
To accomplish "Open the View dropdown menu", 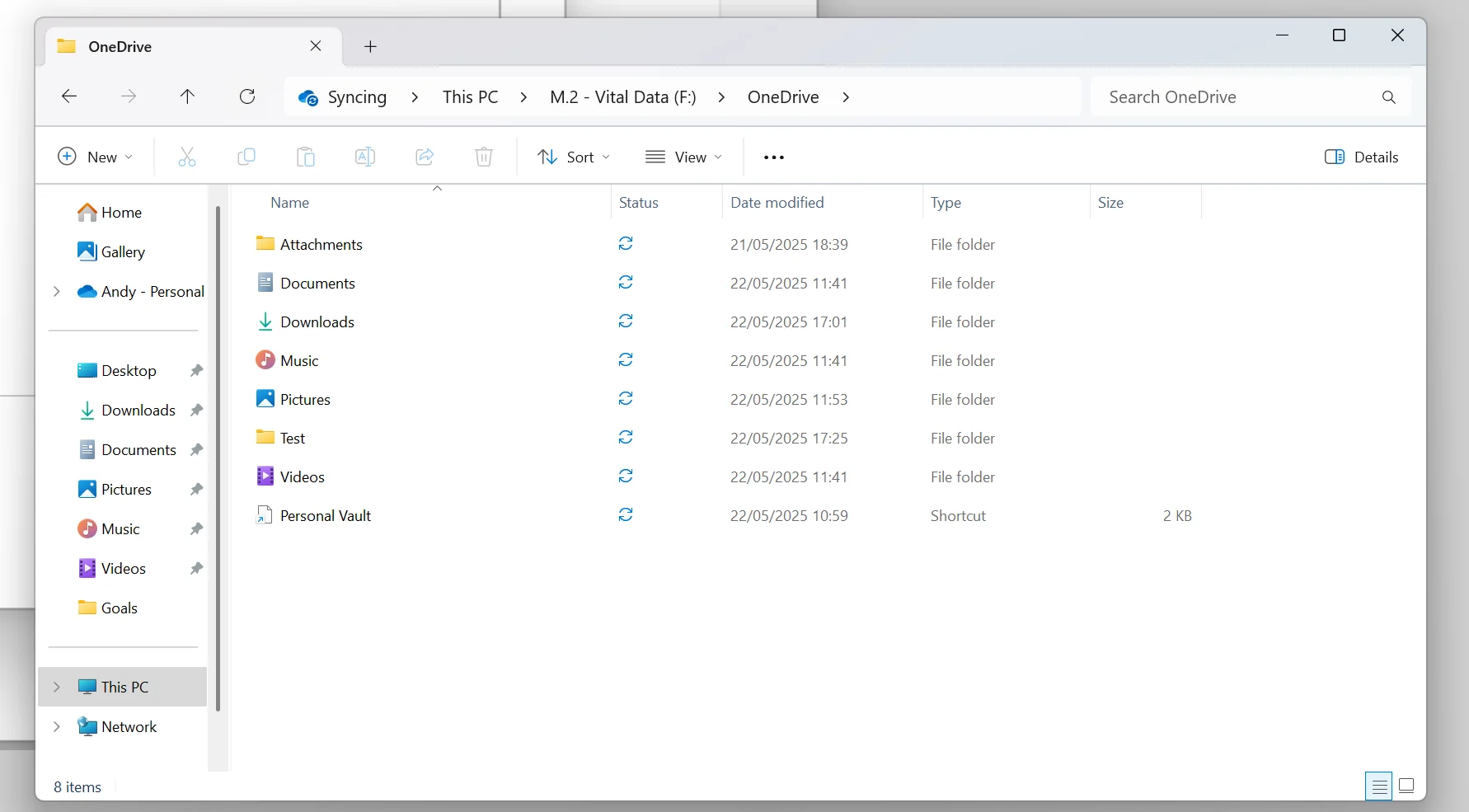I will point(683,157).
